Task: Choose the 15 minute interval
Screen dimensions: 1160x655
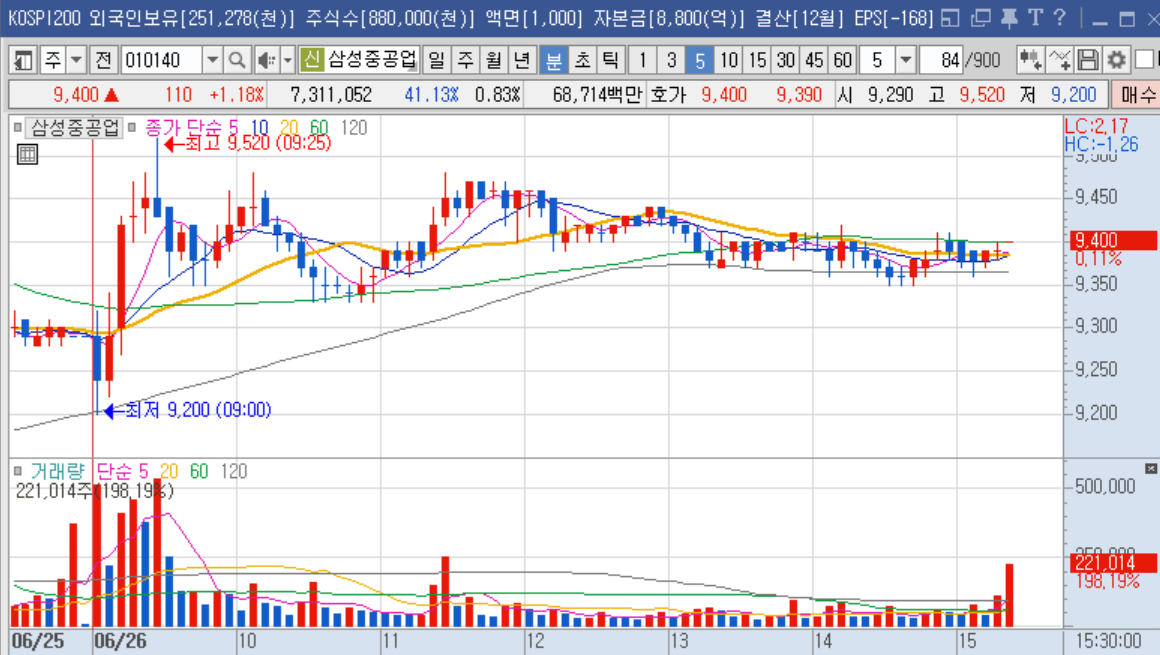Action: (757, 60)
